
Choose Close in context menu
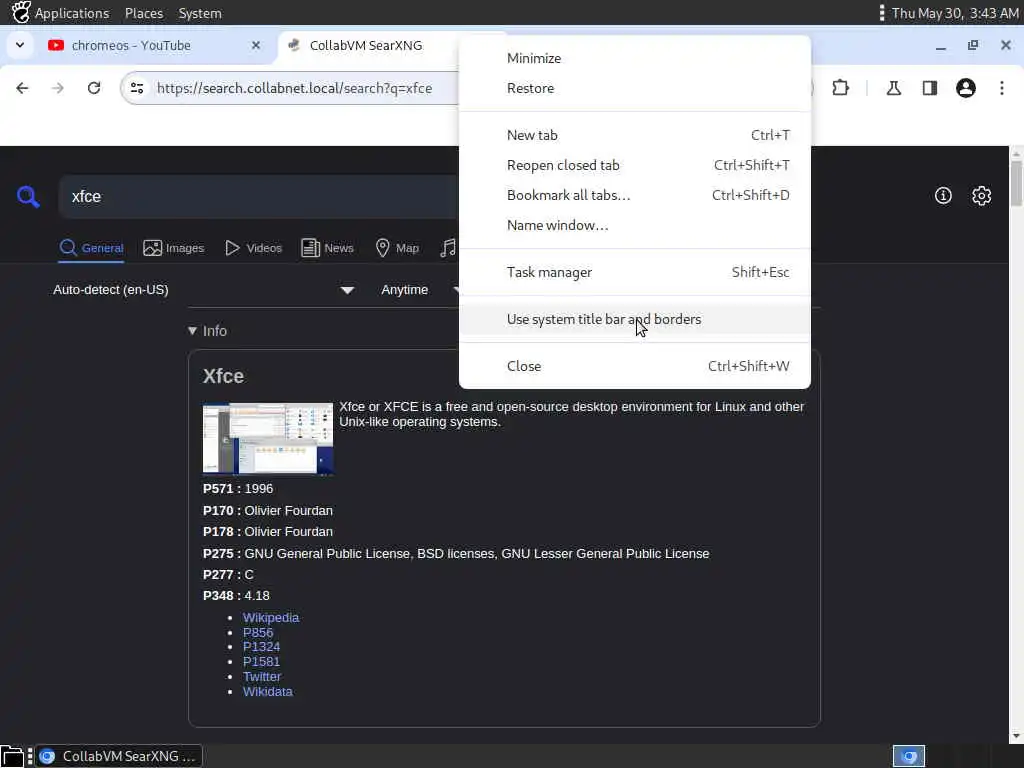pyautogui.click(x=635, y=366)
